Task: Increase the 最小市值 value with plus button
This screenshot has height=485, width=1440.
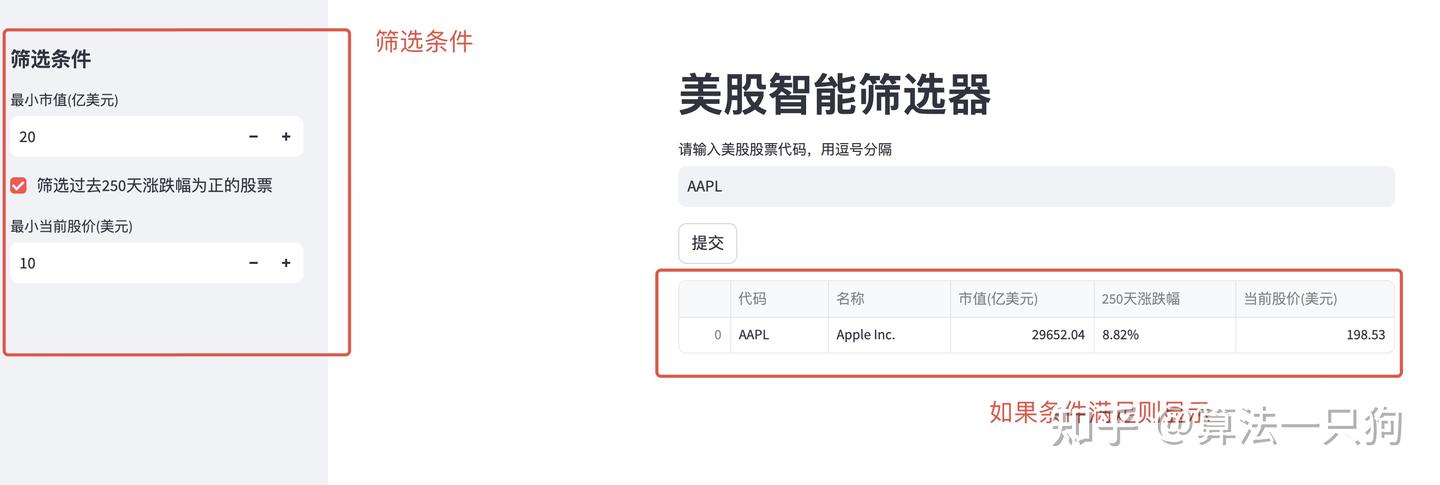Action: 286,137
